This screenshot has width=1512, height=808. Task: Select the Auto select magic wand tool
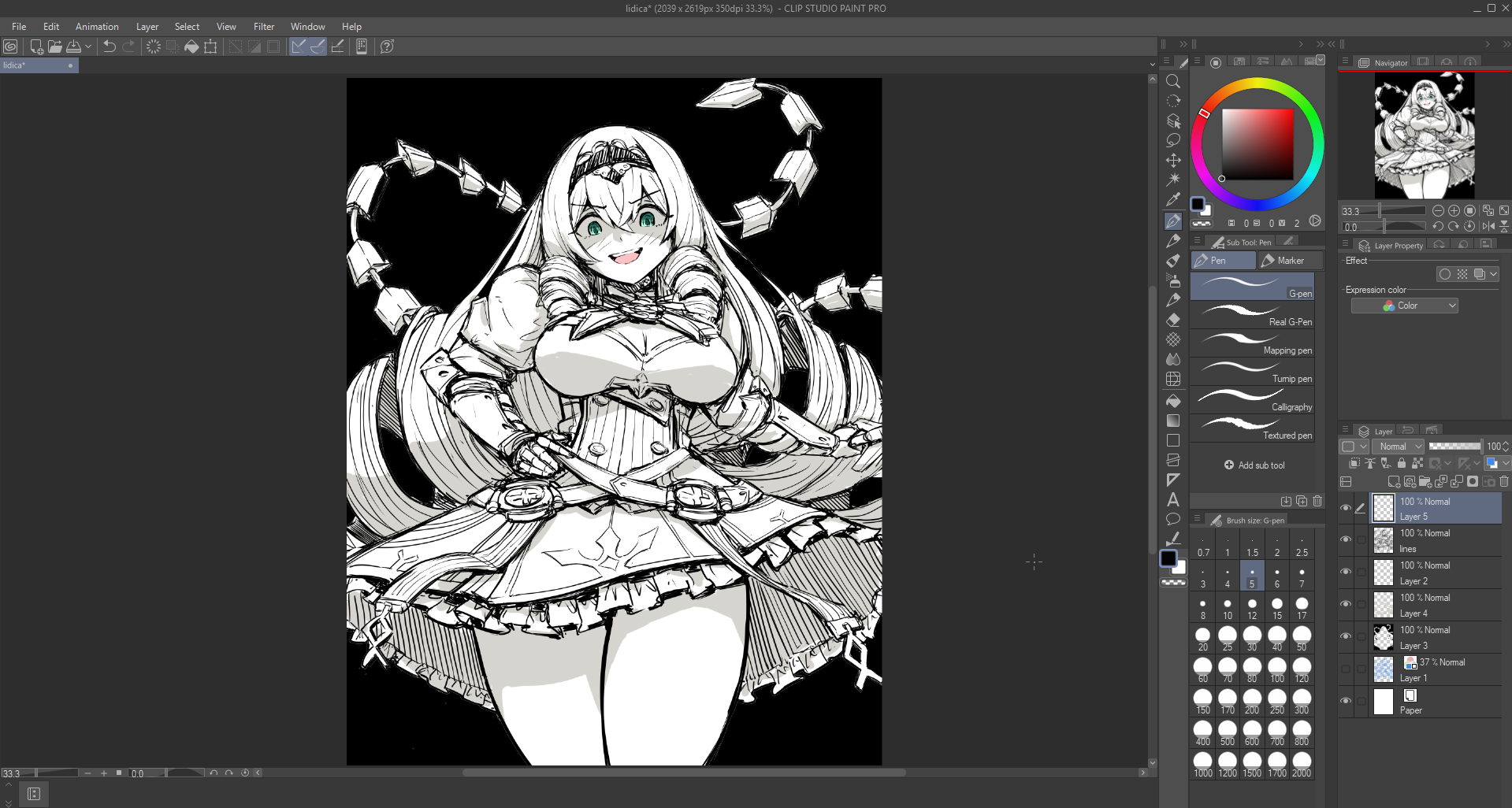pyautogui.click(x=1173, y=180)
